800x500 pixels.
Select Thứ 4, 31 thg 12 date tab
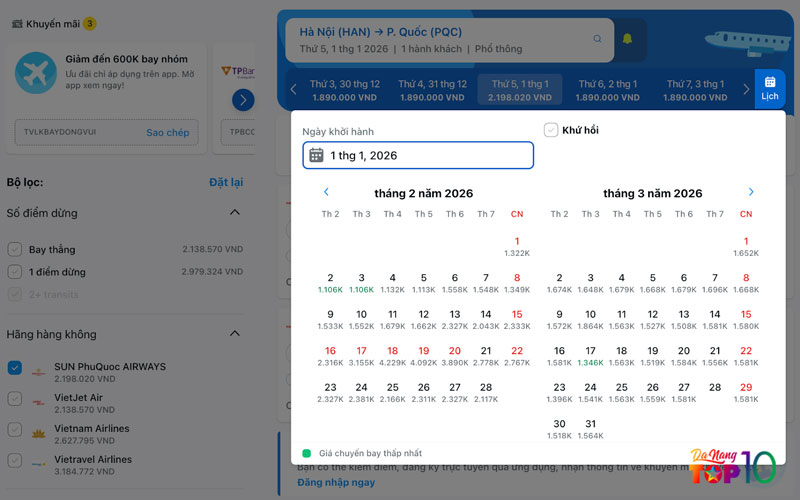[x=433, y=90]
